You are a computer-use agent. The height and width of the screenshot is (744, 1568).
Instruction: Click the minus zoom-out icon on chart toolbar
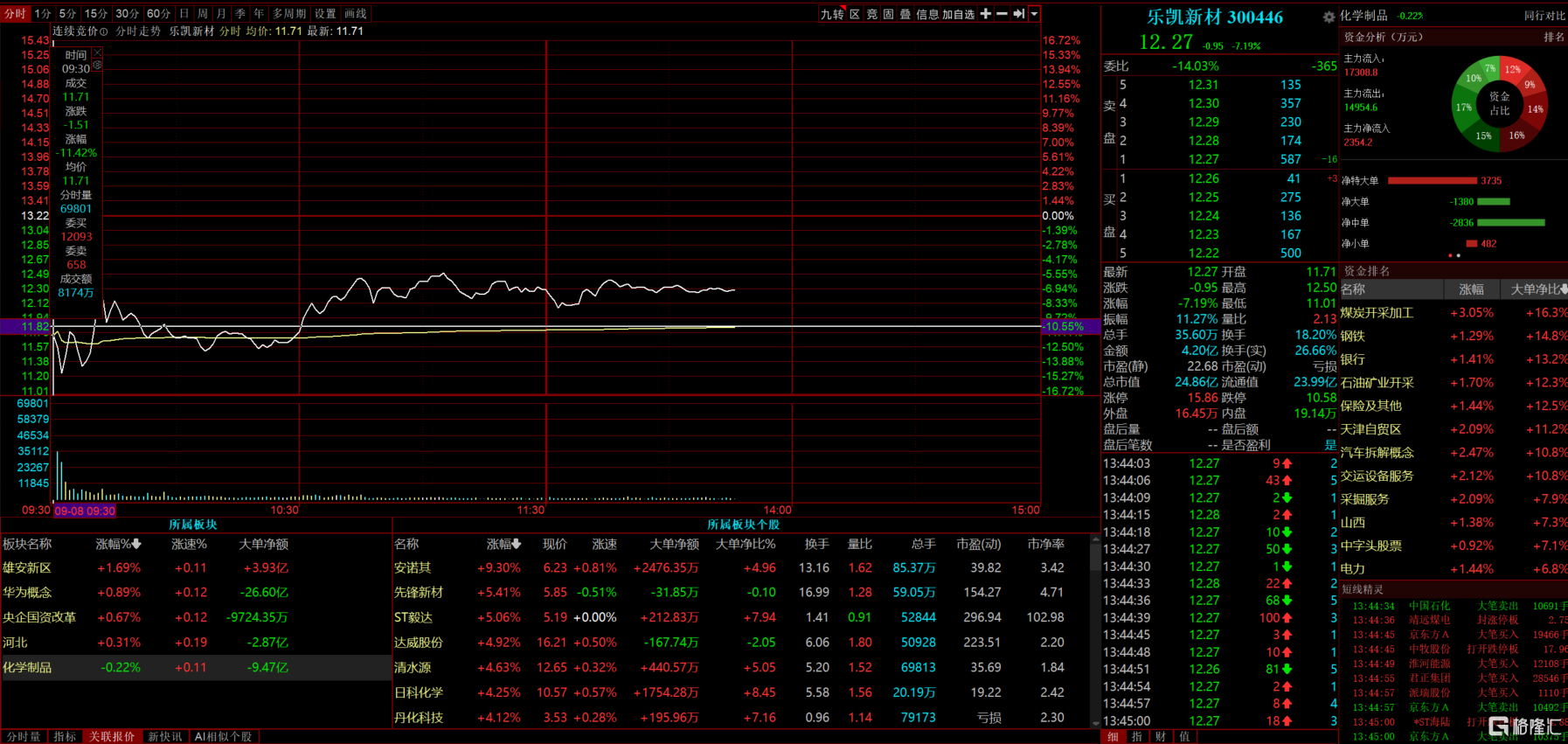[x=1002, y=14]
